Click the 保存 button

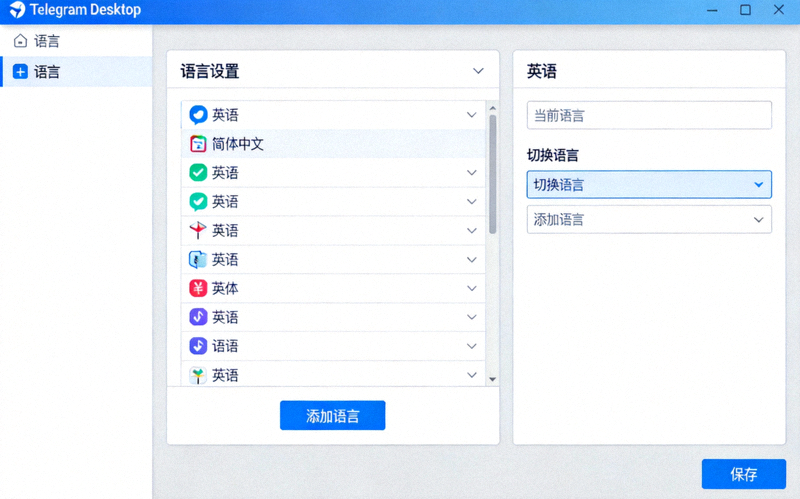point(743,474)
